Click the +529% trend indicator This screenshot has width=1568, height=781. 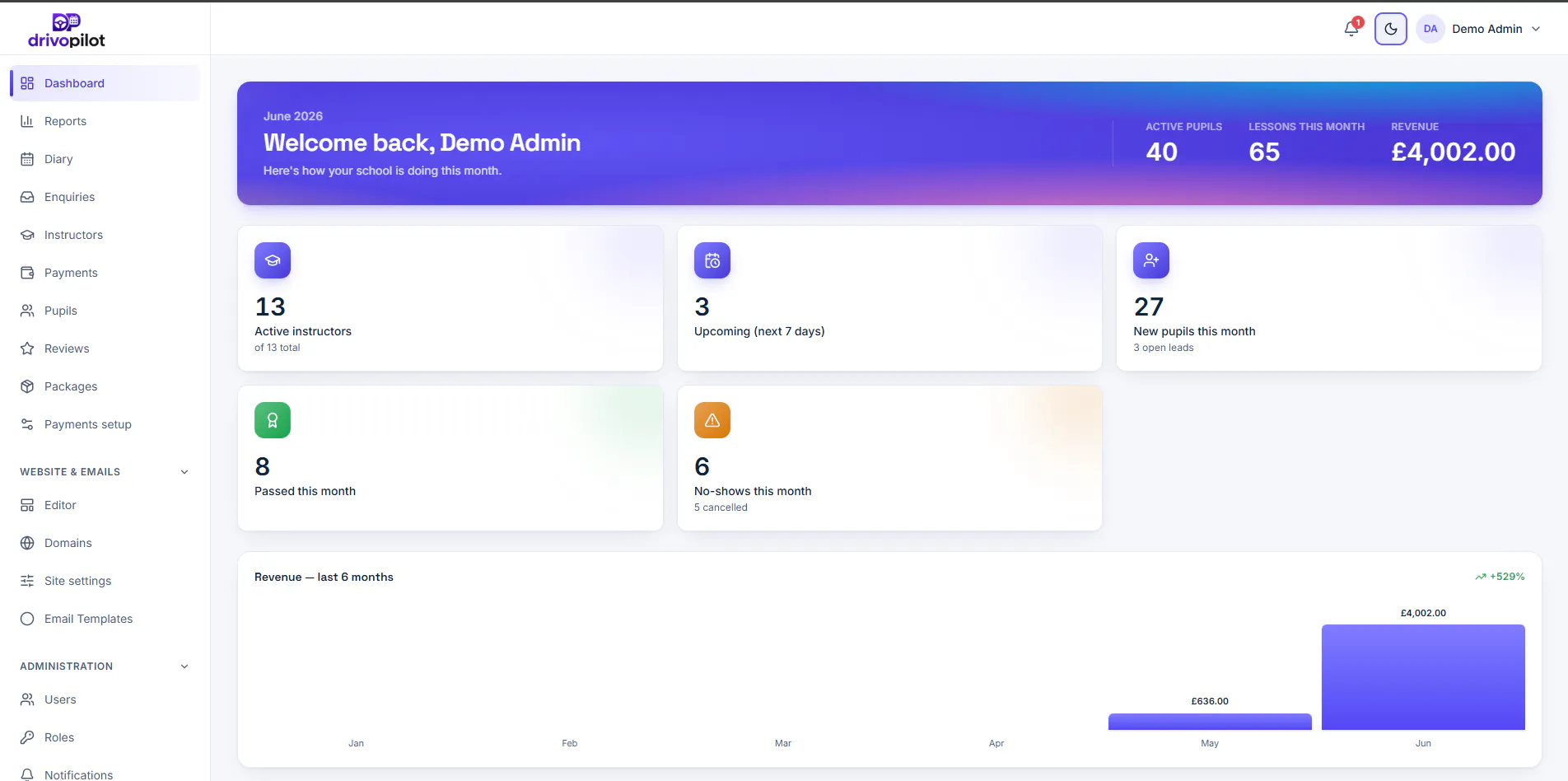coord(1500,577)
